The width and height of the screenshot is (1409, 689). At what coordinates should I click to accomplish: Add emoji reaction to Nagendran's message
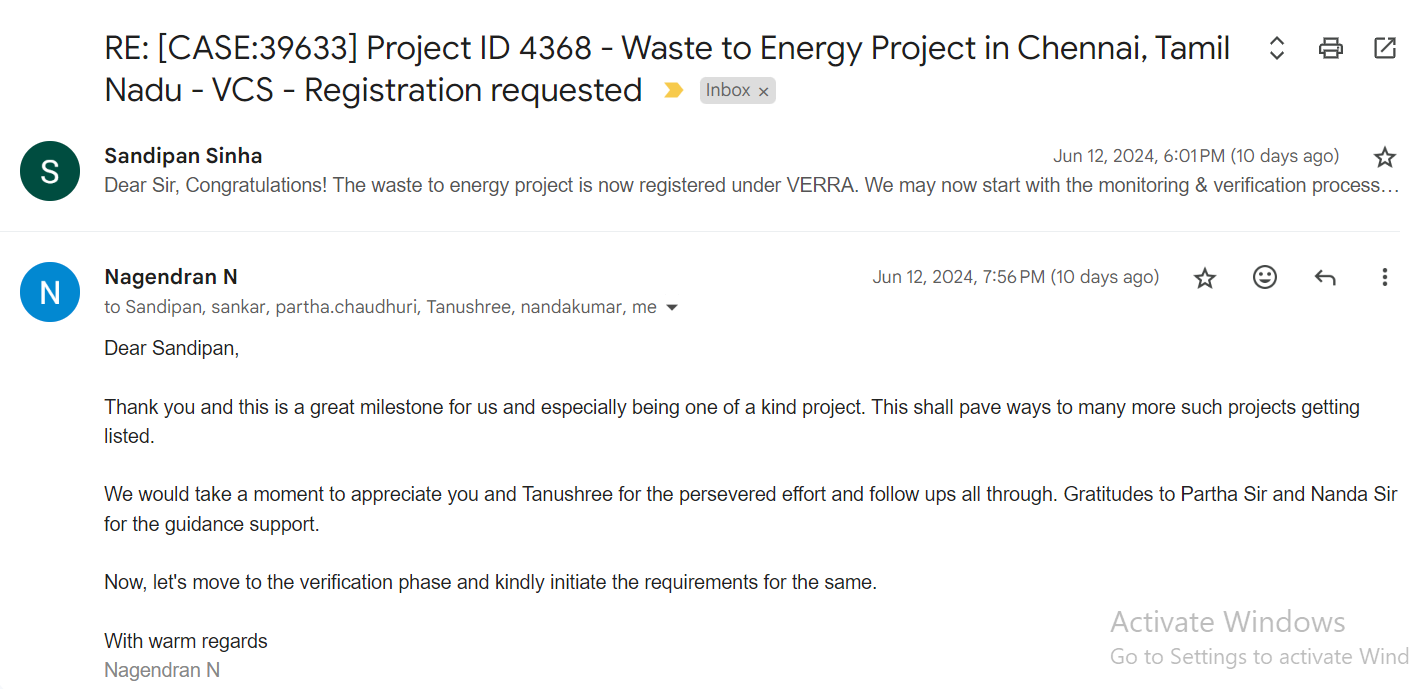1265,277
